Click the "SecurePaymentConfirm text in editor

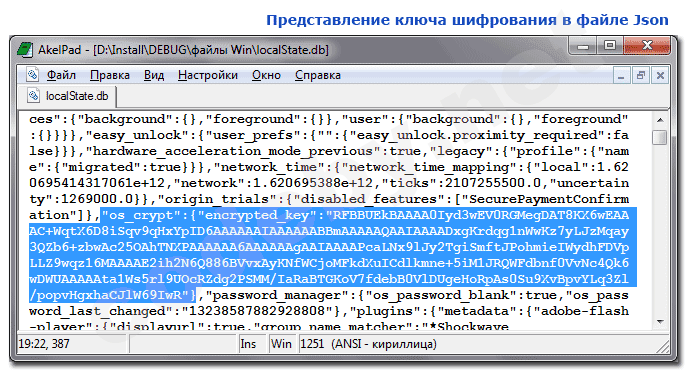tap(545, 199)
